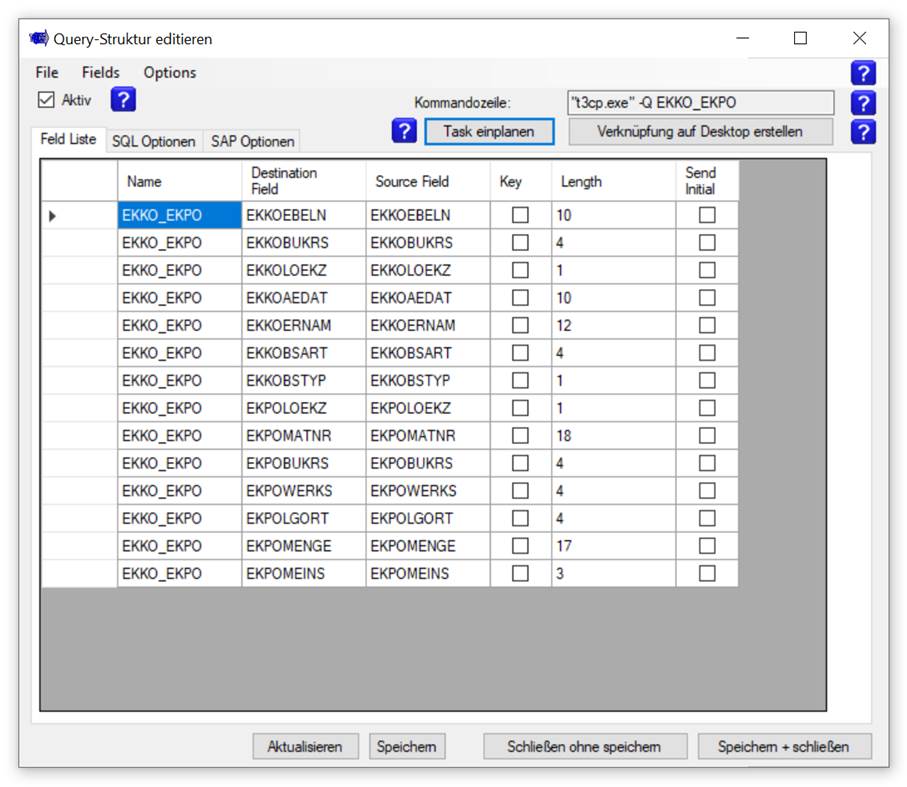907x787 pixels.
Task: Select source field cell EKKOLOEKZ
Action: tap(428, 270)
